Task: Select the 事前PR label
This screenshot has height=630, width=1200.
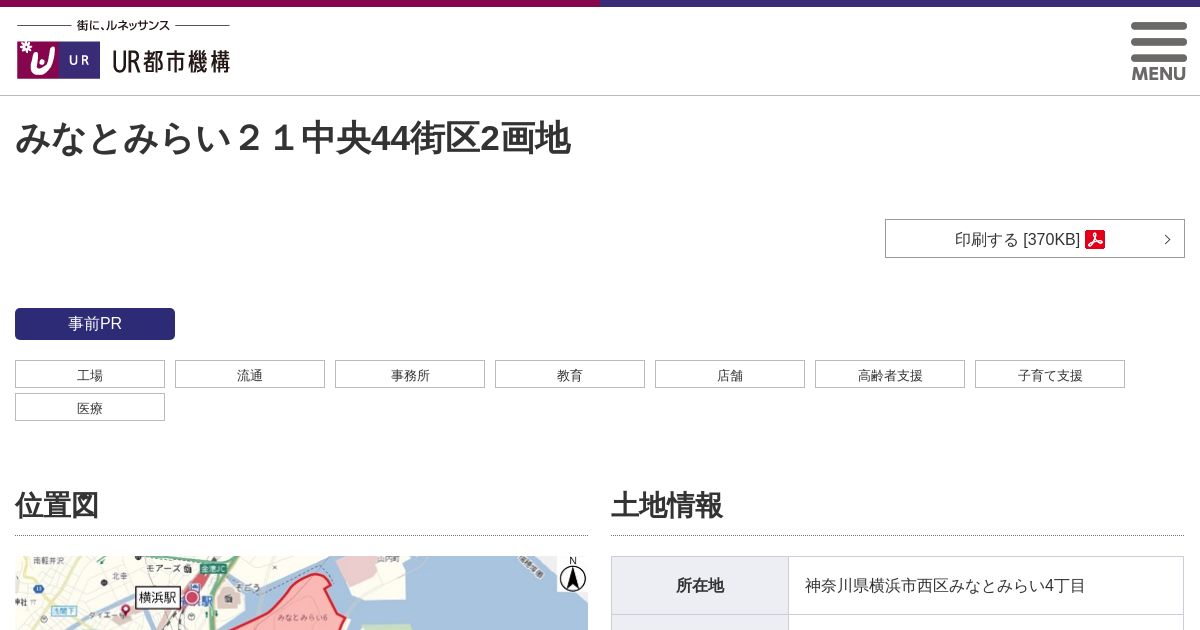Action: click(x=95, y=324)
